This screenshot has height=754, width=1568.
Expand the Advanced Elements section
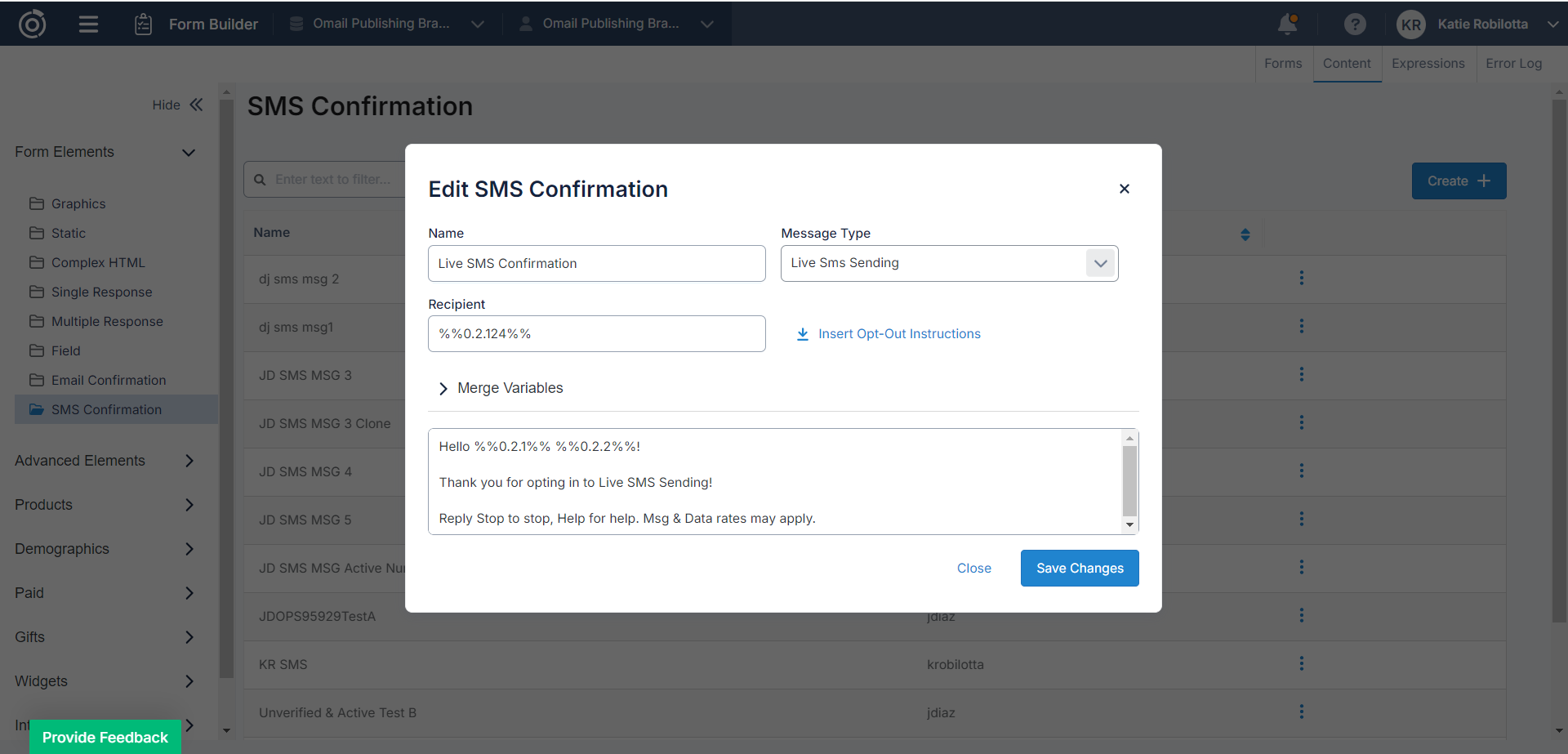[189, 461]
